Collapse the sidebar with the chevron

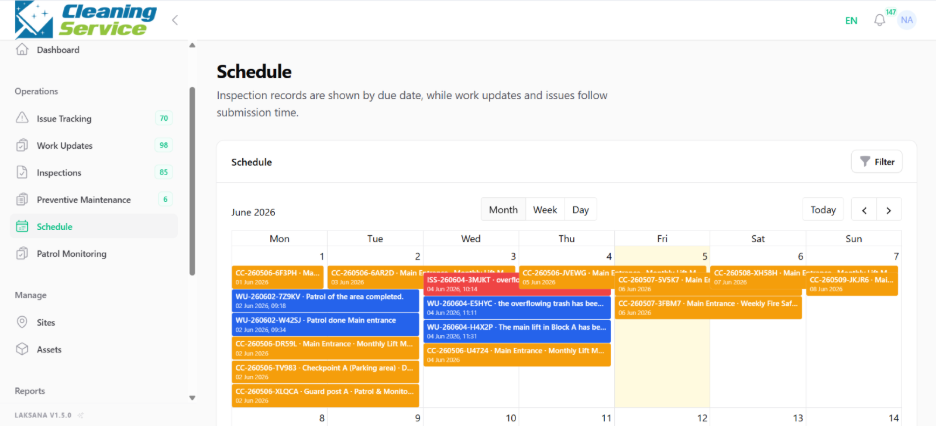click(175, 20)
